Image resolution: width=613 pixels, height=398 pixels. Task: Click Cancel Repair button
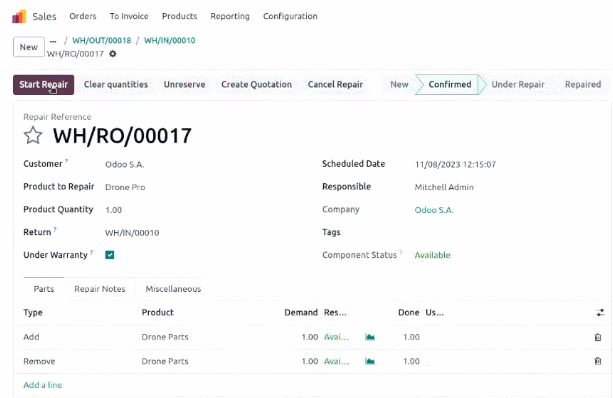click(335, 85)
